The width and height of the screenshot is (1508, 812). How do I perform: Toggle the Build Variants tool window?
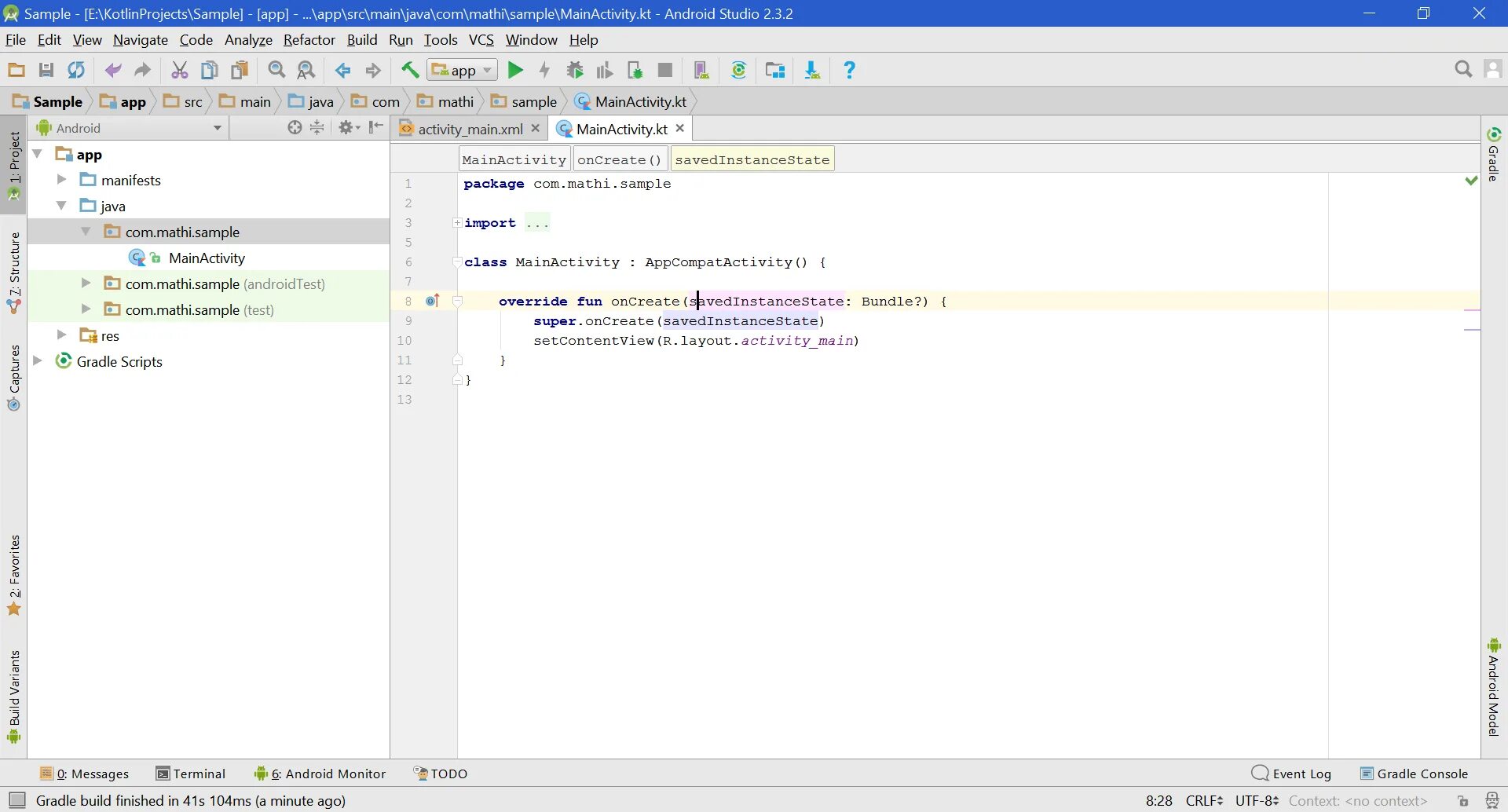click(14, 697)
